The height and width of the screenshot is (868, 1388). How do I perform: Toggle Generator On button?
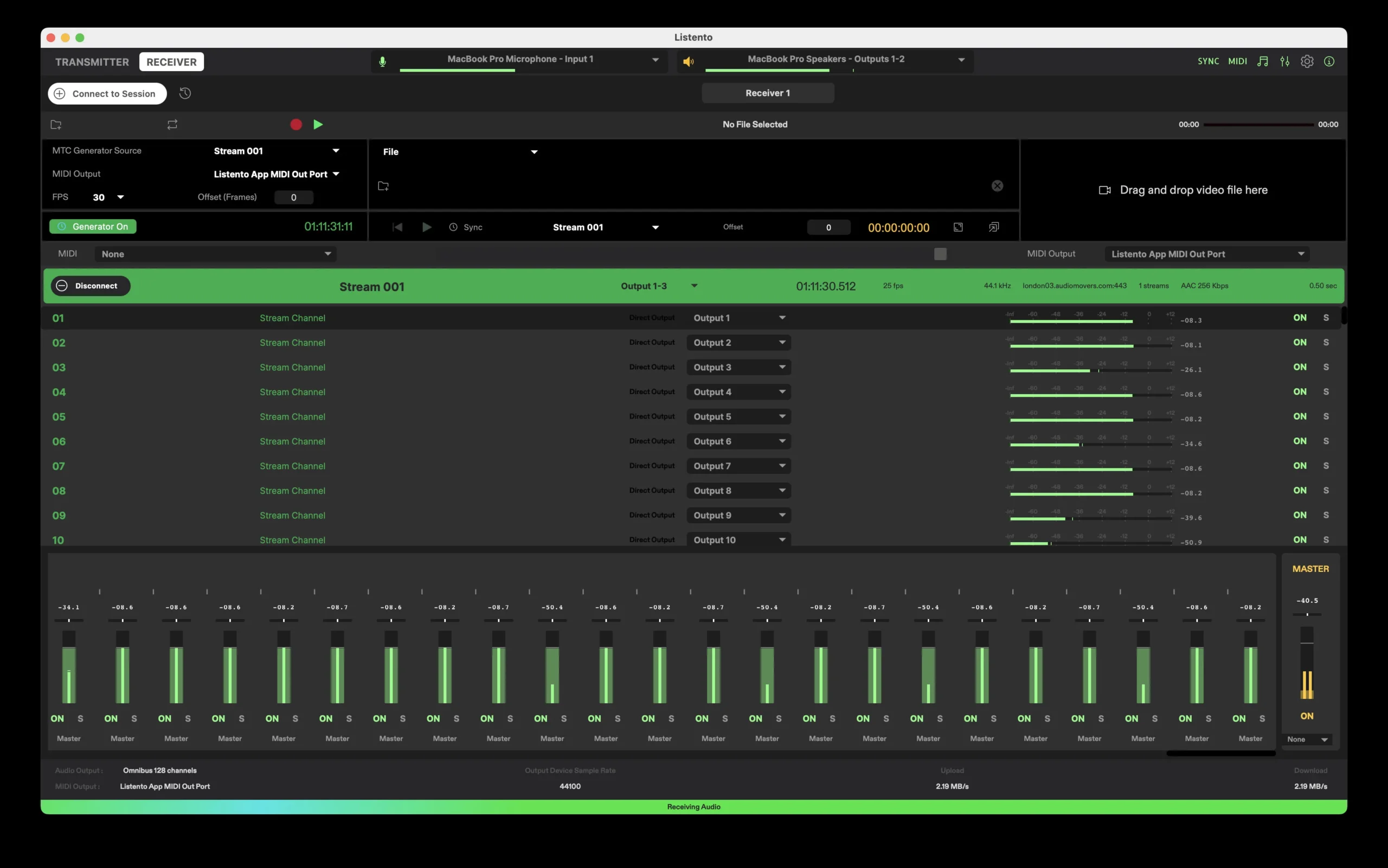point(93,227)
